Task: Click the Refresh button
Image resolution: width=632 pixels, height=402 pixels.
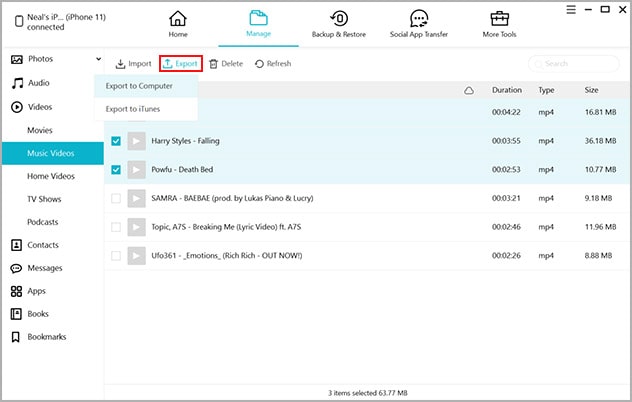Action: [273, 64]
